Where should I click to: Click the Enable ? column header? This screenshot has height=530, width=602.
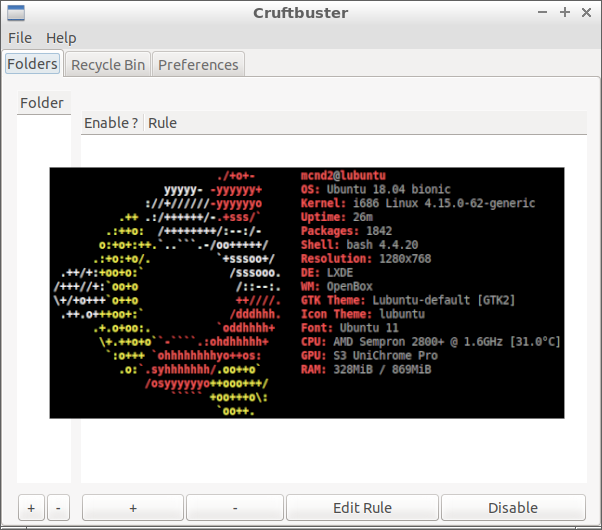coord(112,123)
